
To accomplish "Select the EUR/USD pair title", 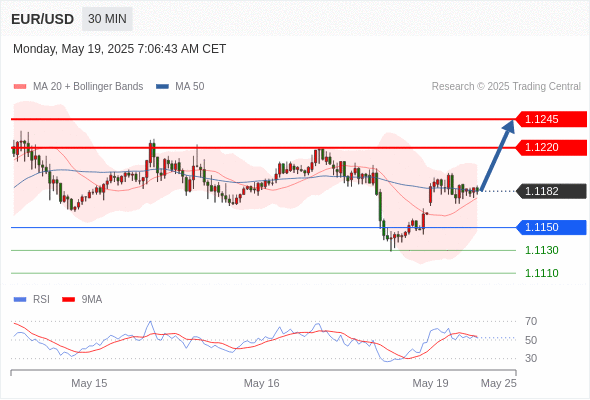I will (x=43, y=19).
